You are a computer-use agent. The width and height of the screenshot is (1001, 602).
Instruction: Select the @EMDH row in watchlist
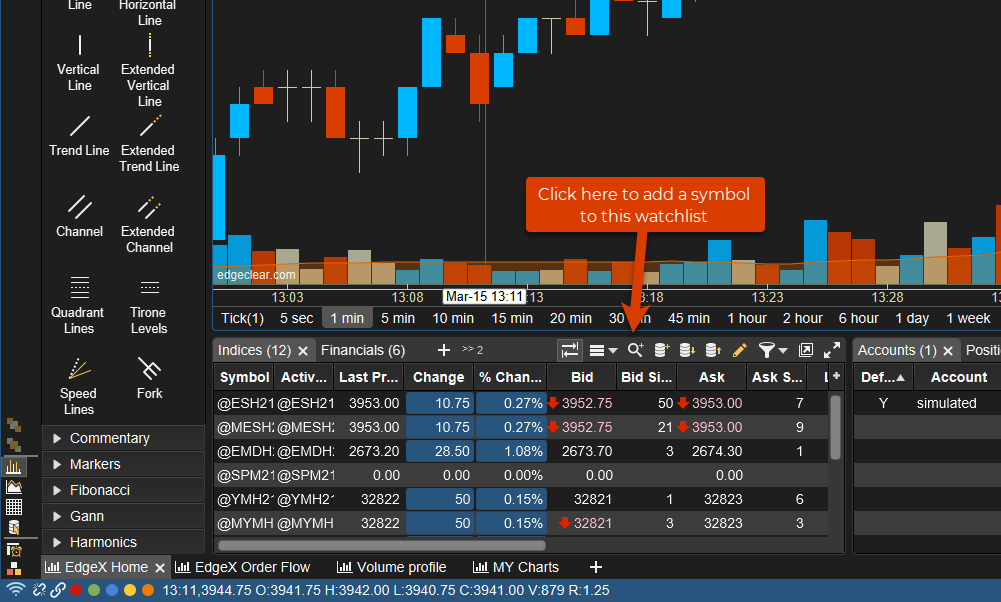pos(521,451)
